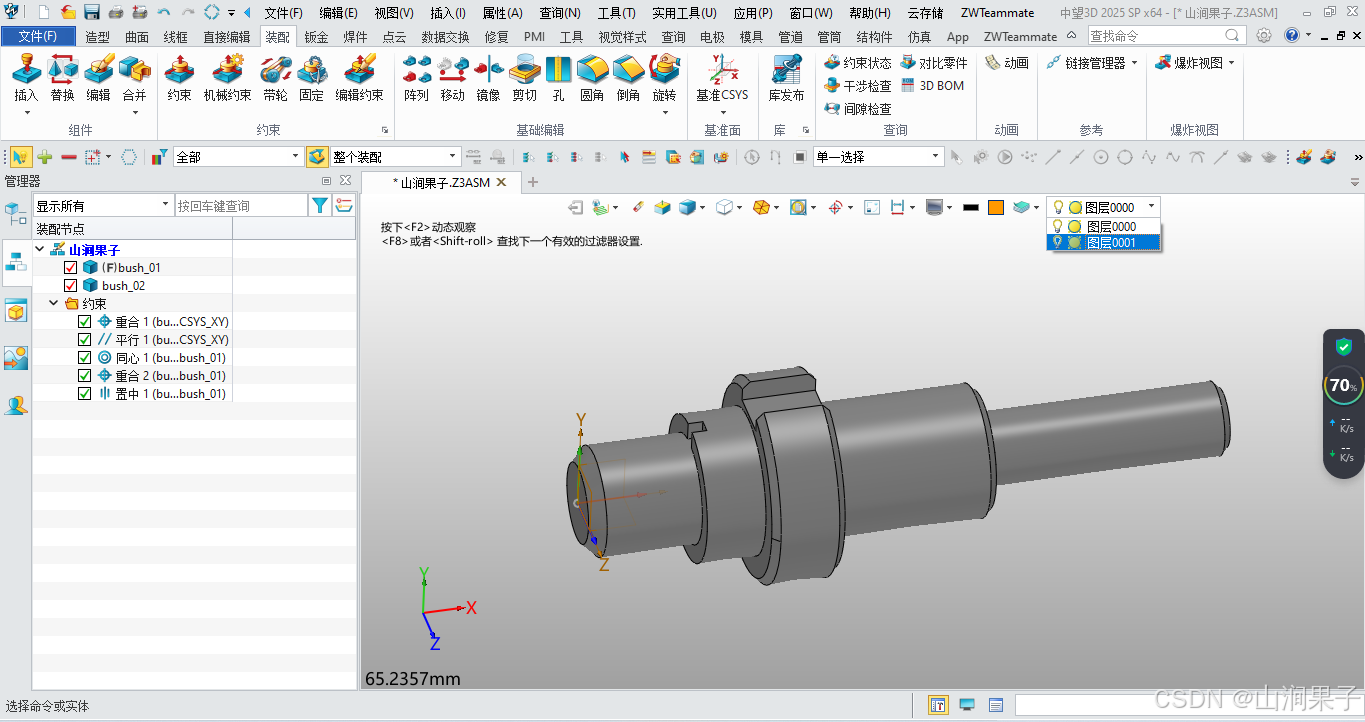
Task: Click the black color swatch in the view toolbar
Action: (970, 207)
